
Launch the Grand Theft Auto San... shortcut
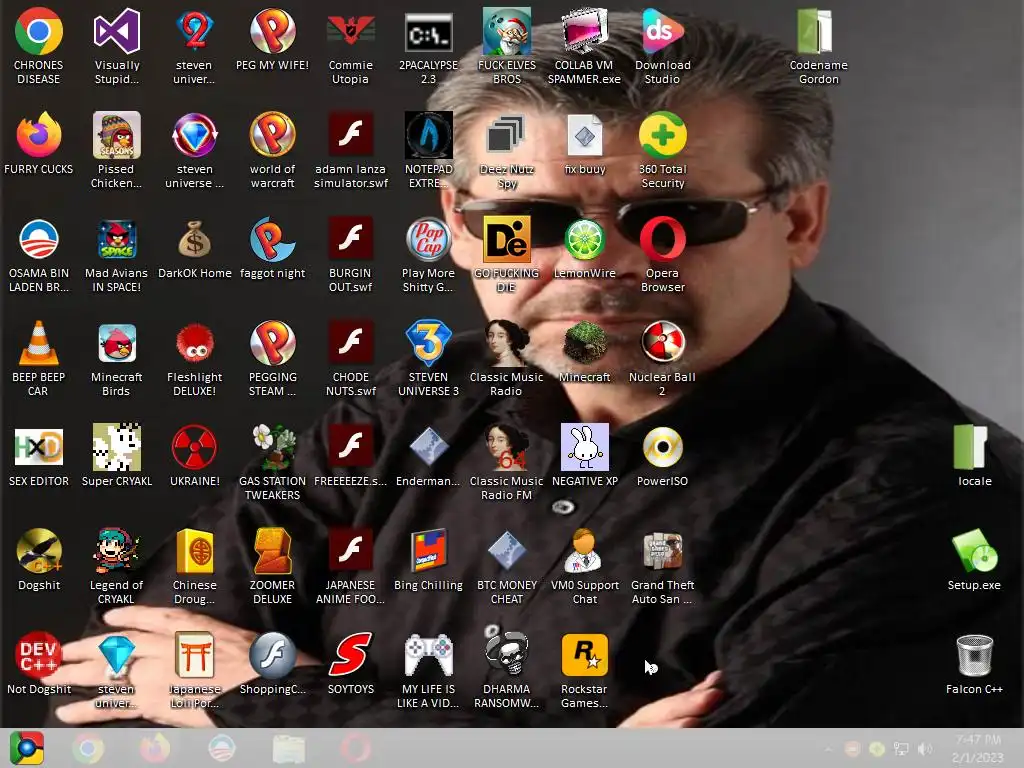tap(662, 551)
